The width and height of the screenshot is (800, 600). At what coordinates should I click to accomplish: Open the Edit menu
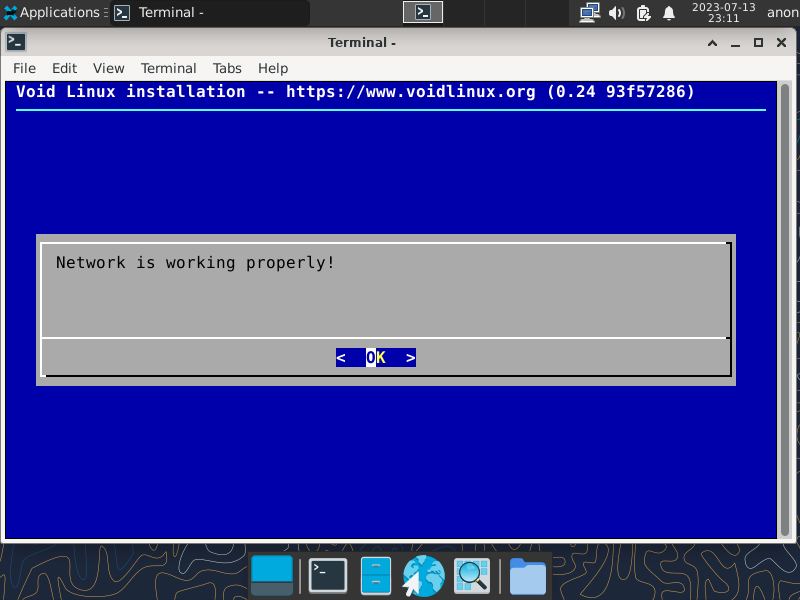[64, 68]
